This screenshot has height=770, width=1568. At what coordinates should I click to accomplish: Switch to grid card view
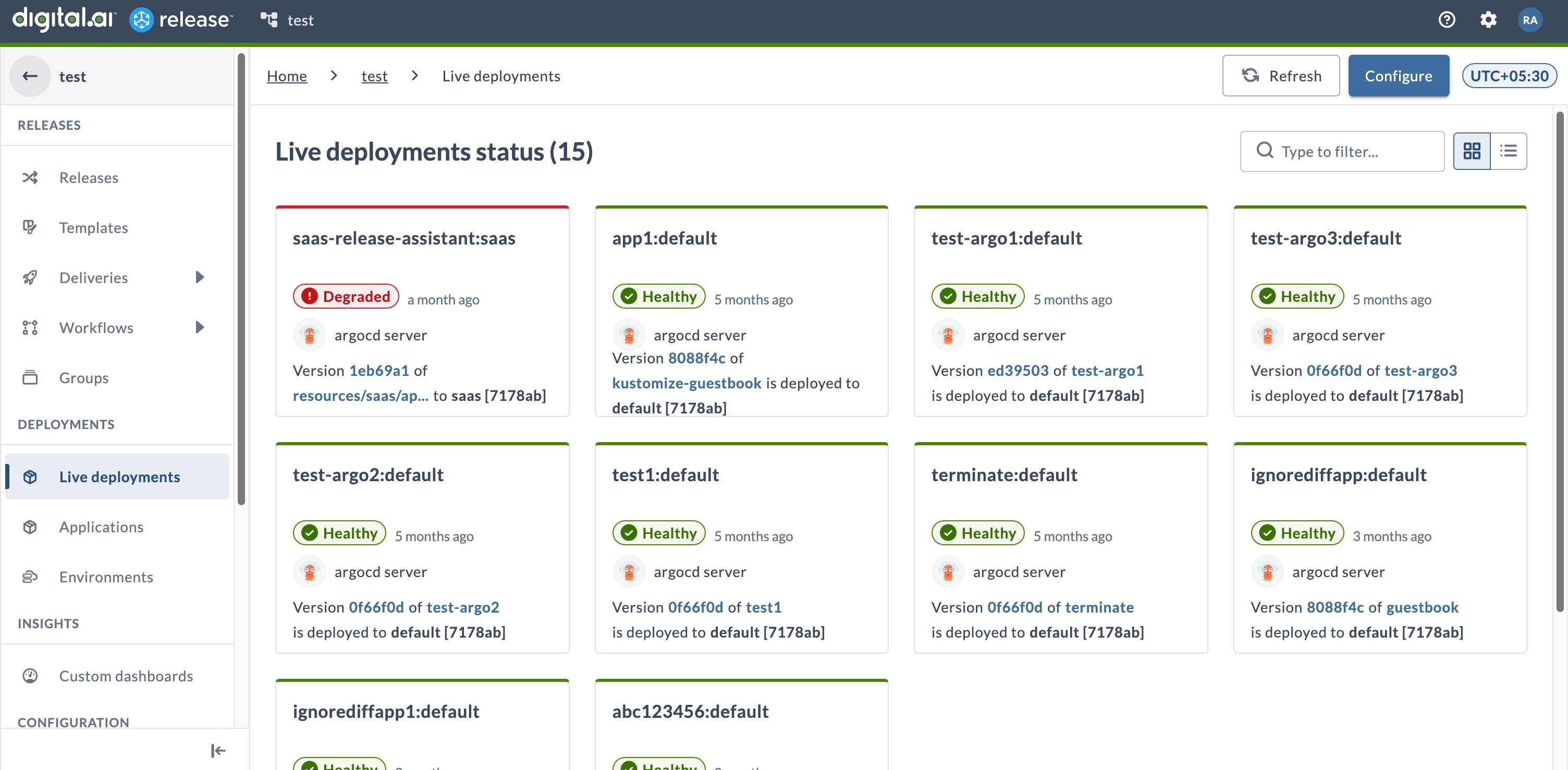click(x=1472, y=151)
